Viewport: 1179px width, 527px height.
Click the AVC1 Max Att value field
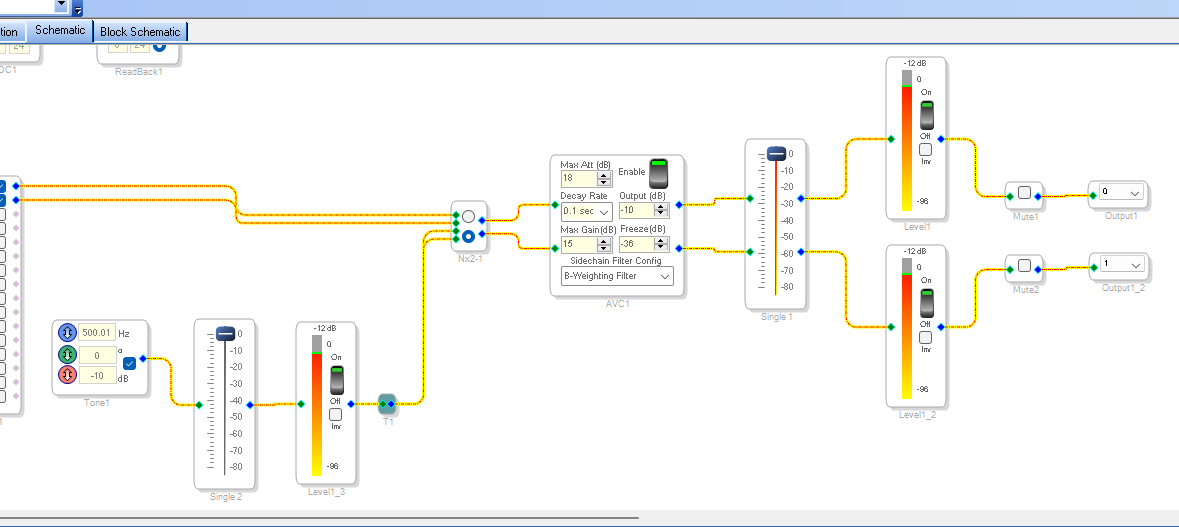(x=579, y=179)
